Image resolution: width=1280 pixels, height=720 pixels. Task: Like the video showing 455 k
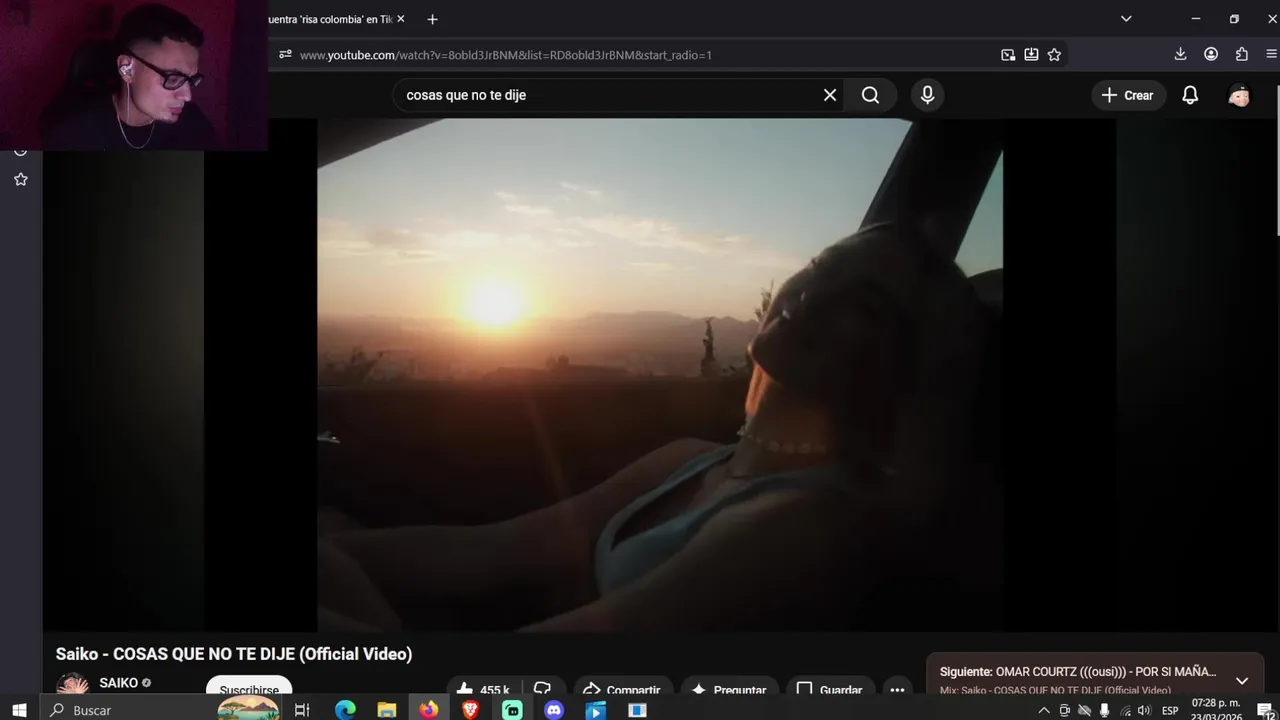pyautogui.click(x=483, y=689)
